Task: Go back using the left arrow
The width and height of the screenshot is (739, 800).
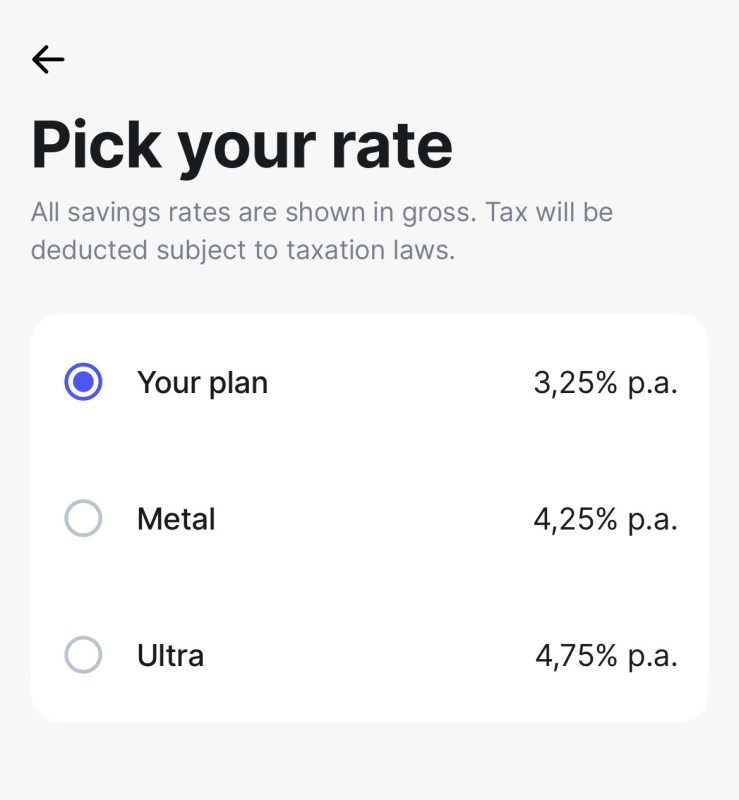Action: (48, 60)
